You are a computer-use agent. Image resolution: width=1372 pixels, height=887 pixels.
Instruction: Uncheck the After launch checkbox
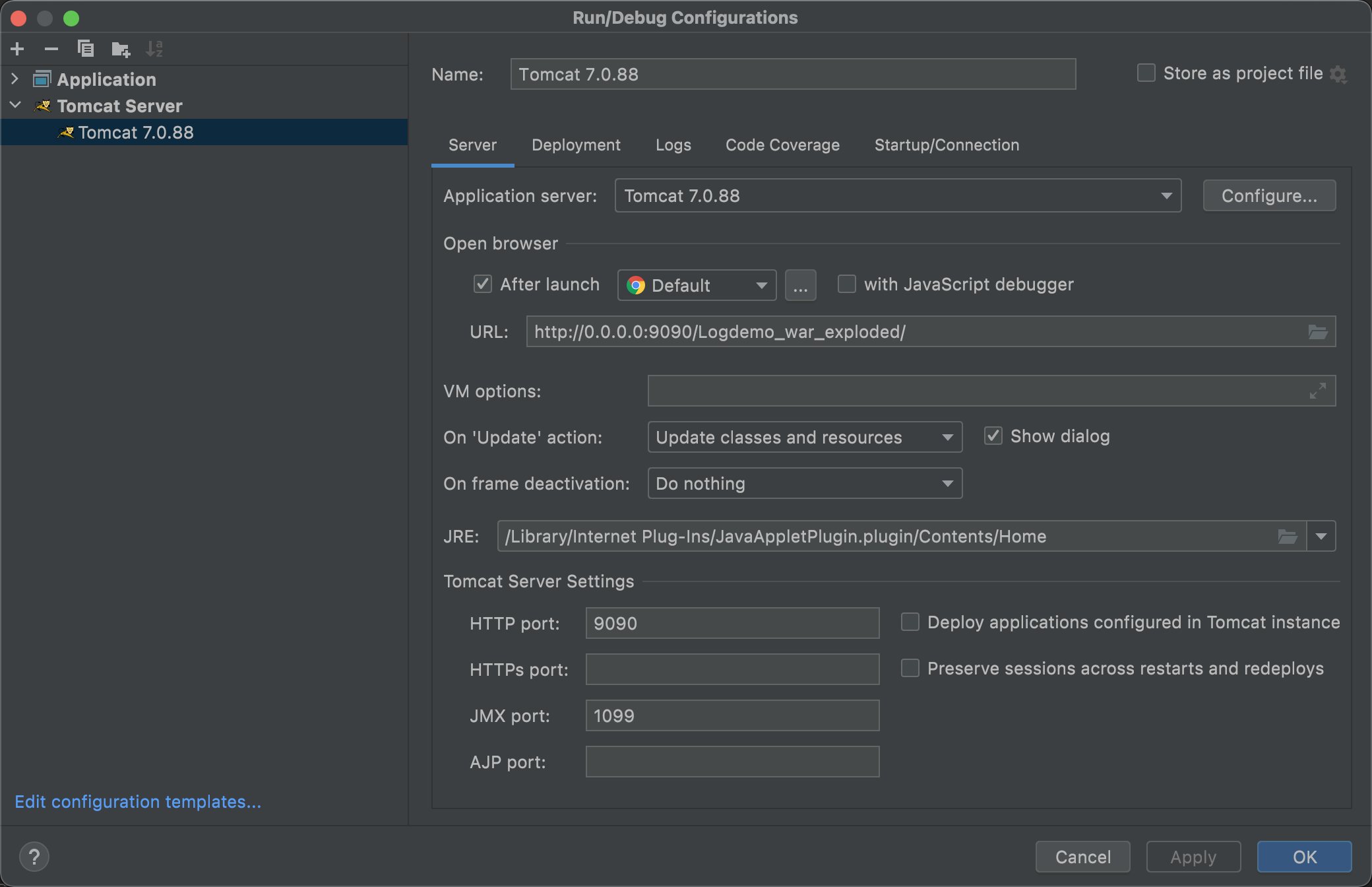coord(483,284)
